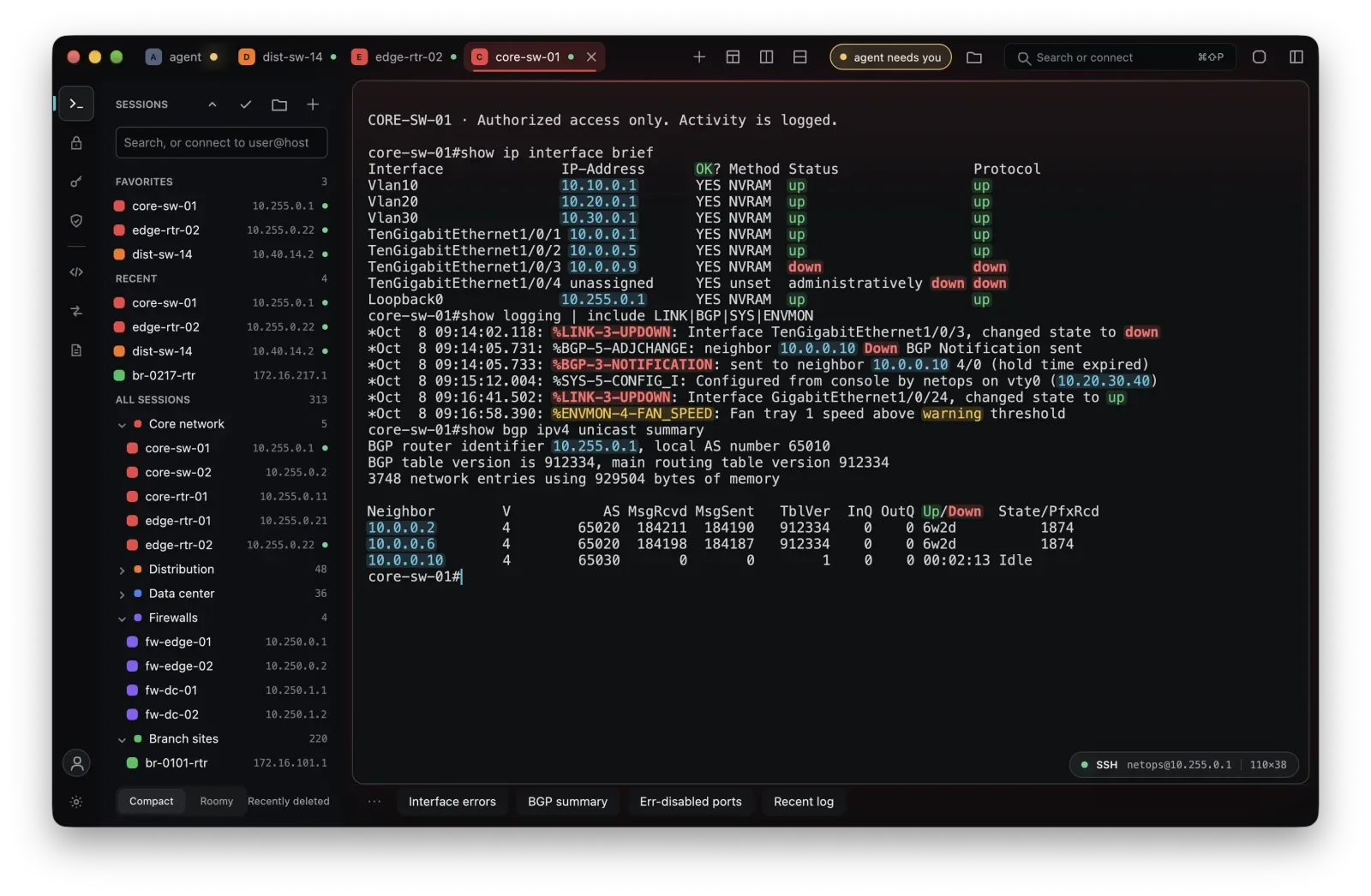The width and height of the screenshot is (1371, 896).
Task: Split pane vertically with columns icon
Action: click(x=766, y=57)
